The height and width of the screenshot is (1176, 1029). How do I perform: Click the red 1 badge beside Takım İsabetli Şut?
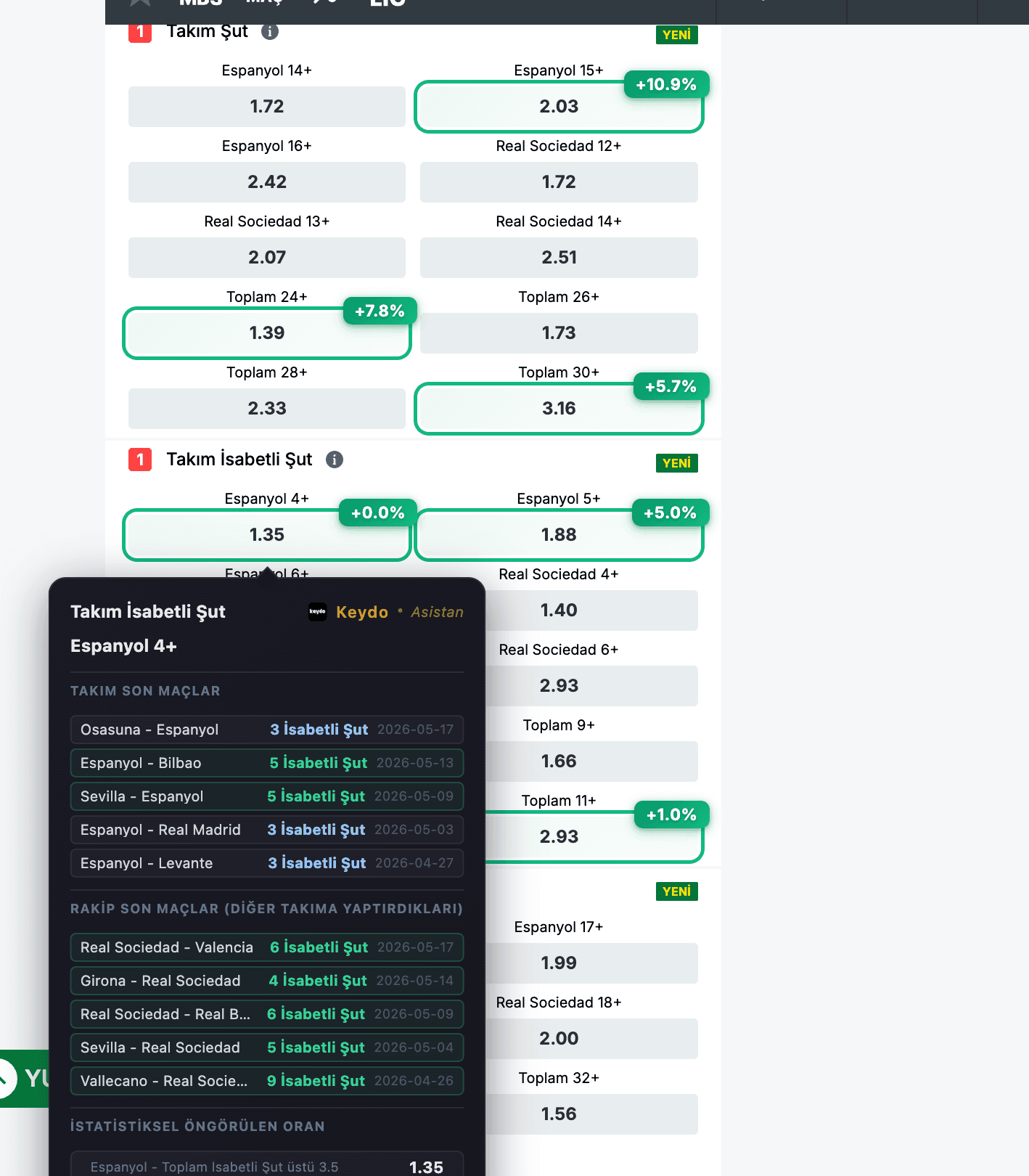coord(140,460)
